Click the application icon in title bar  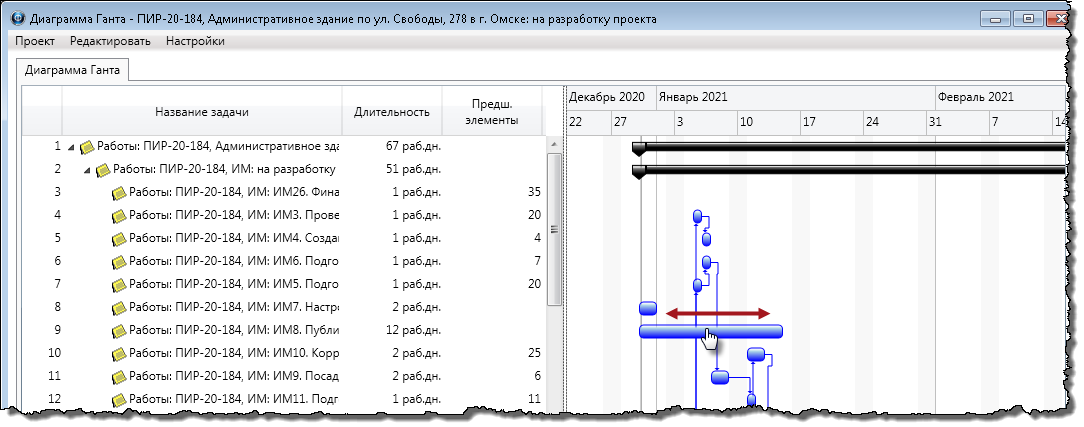coord(16,18)
